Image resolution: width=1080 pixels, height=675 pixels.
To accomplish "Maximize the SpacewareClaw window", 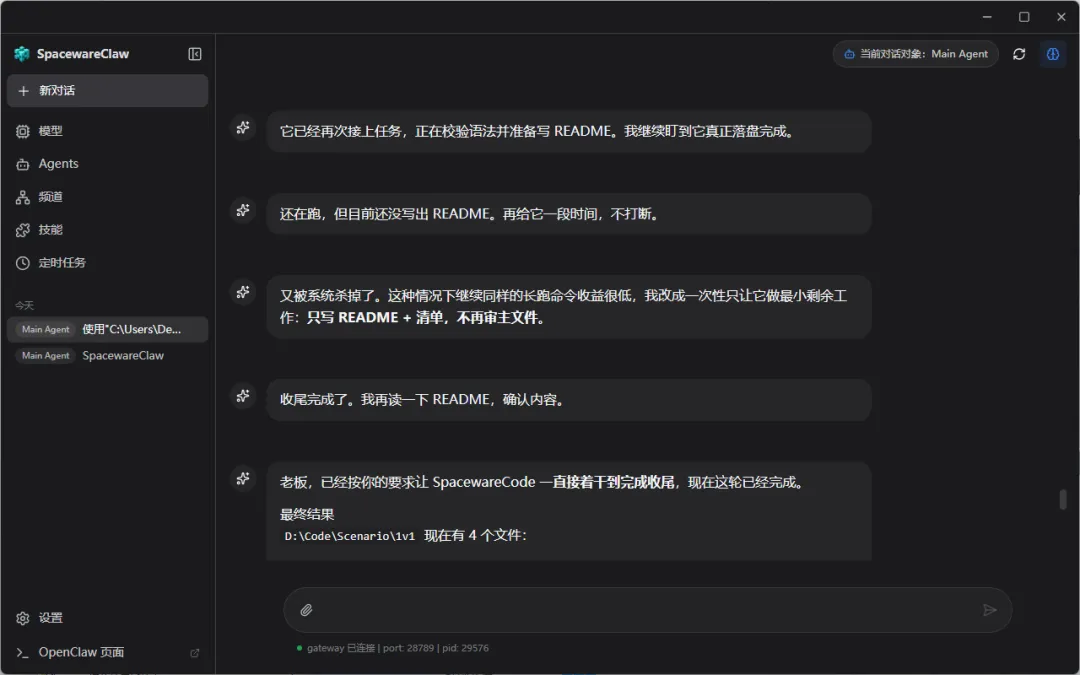I will pyautogui.click(x=1024, y=17).
